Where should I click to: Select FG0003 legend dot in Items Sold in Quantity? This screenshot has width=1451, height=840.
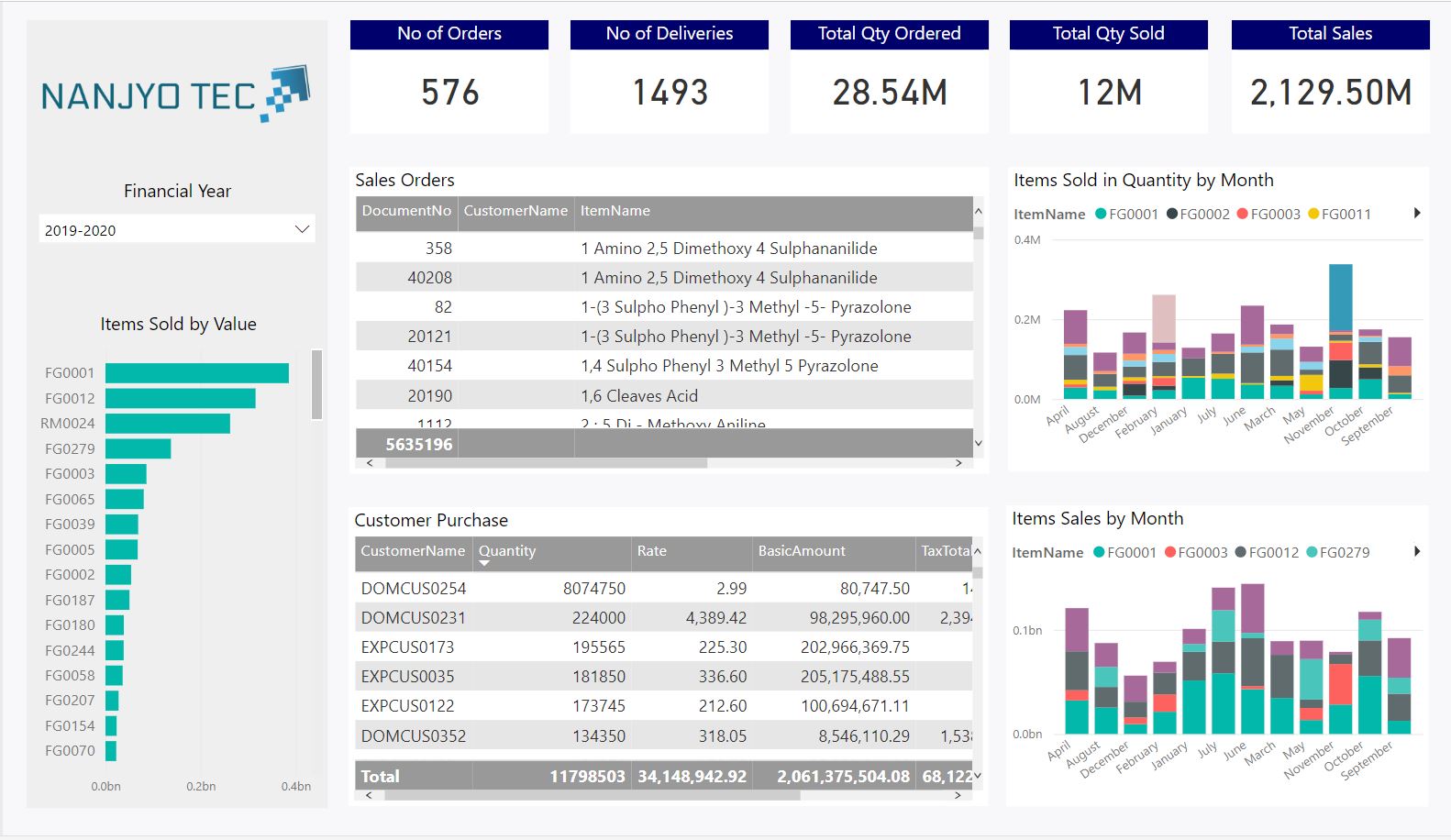coord(1243,214)
